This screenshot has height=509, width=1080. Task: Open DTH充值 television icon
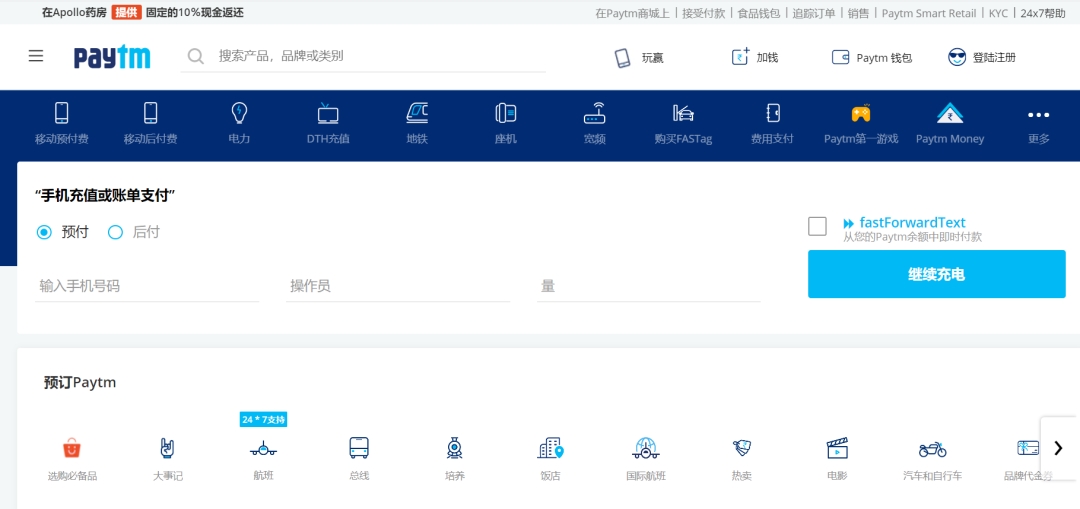(x=328, y=113)
